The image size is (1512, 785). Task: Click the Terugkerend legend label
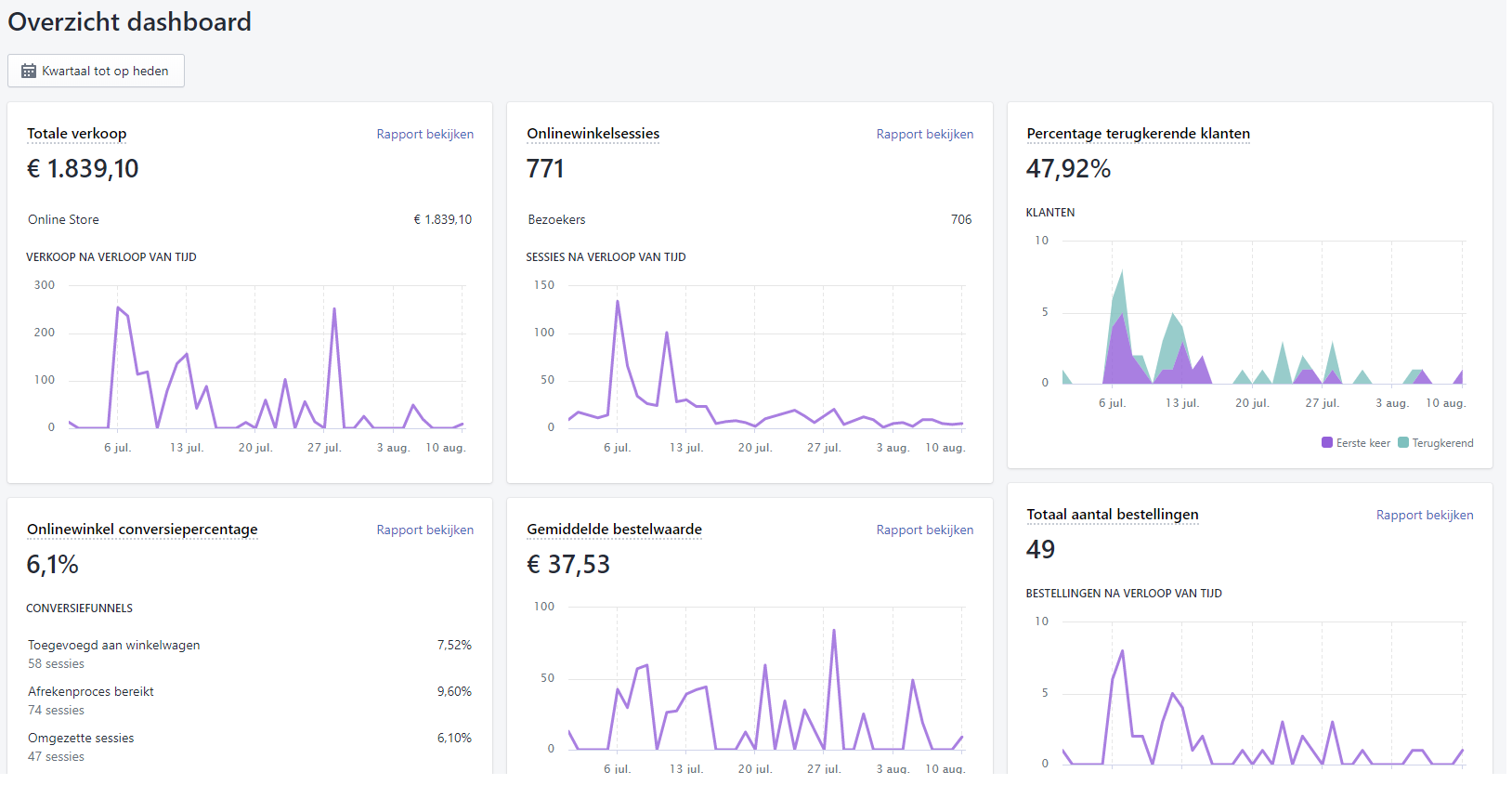(x=1442, y=443)
